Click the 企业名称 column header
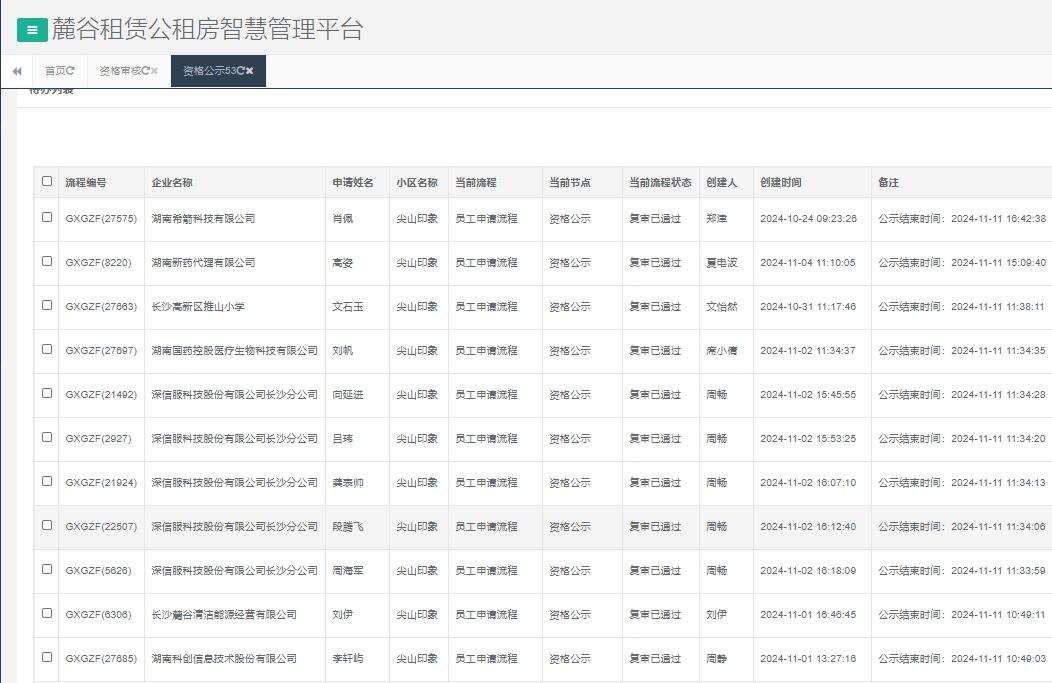Screen dimensions: 1052x683 point(172,182)
